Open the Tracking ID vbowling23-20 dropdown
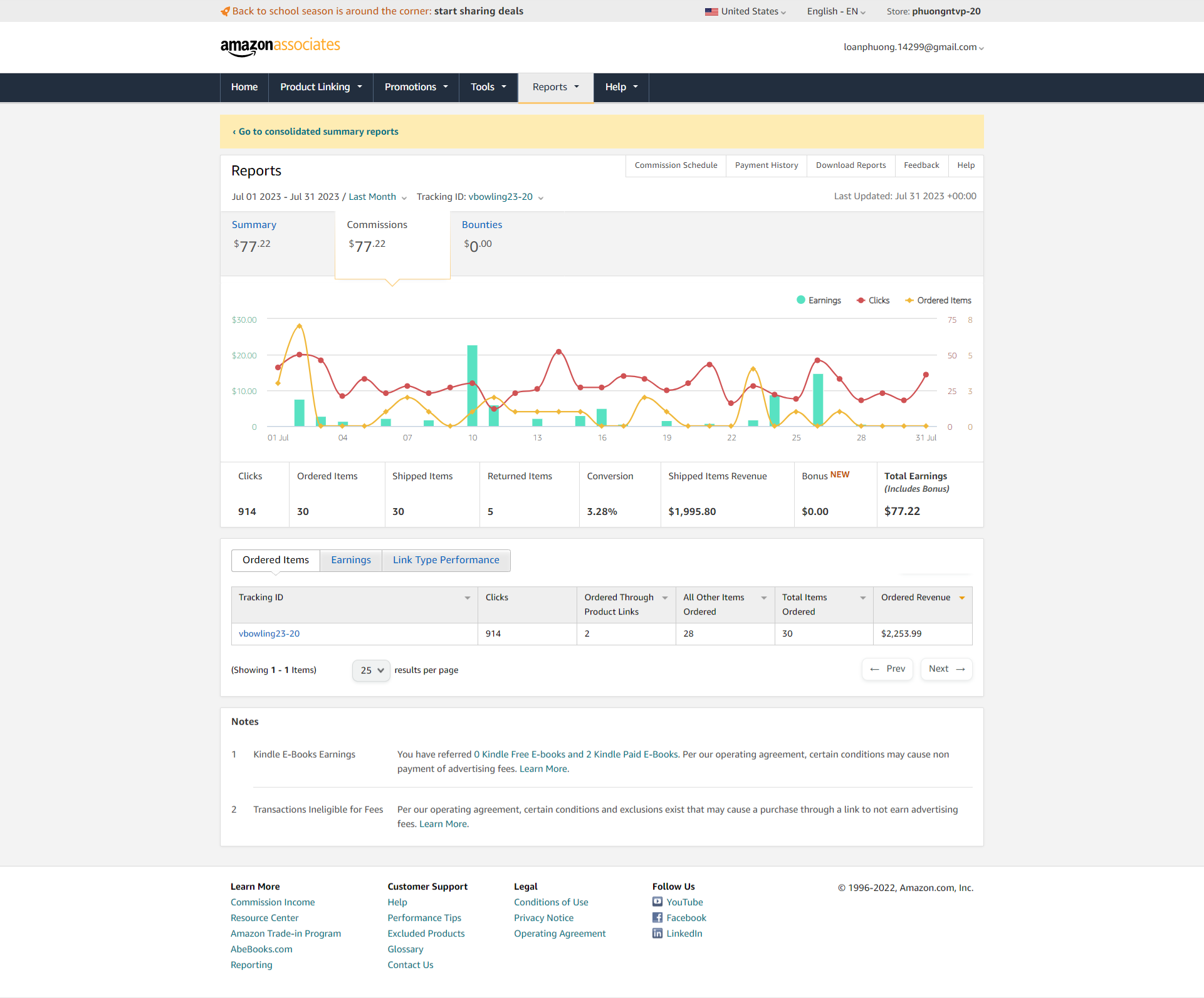The image size is (1204, 998). (480, 197)
